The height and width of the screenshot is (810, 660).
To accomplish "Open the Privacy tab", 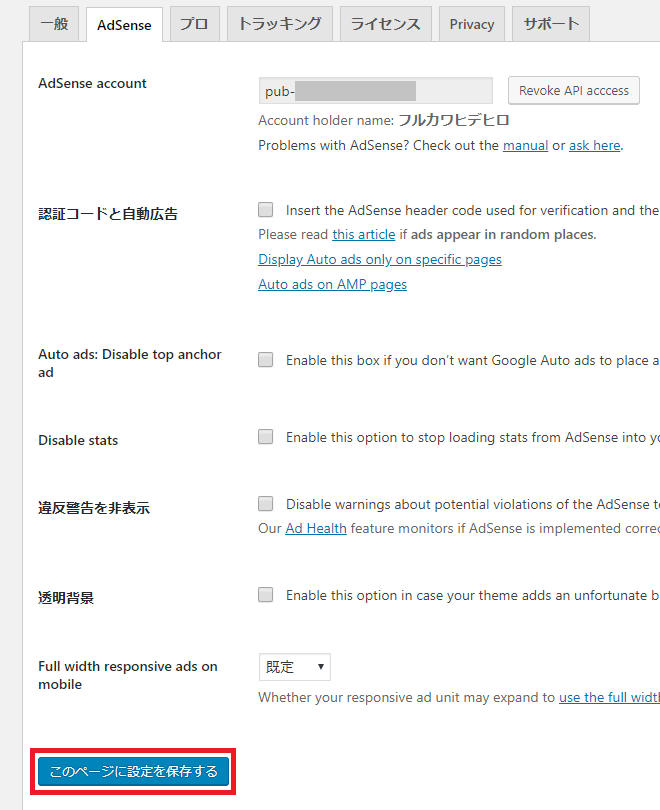I will pyautogui.click(x=472, y=24).
